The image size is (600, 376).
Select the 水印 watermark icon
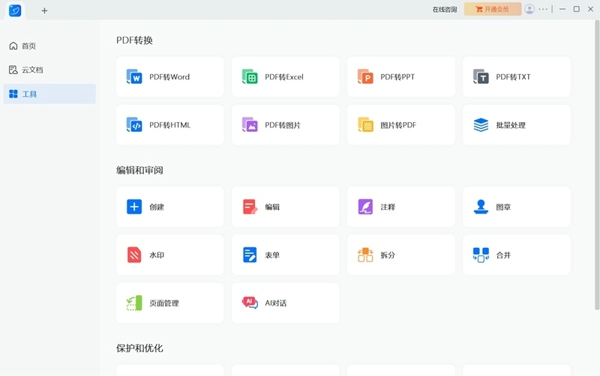coord(134,255)
